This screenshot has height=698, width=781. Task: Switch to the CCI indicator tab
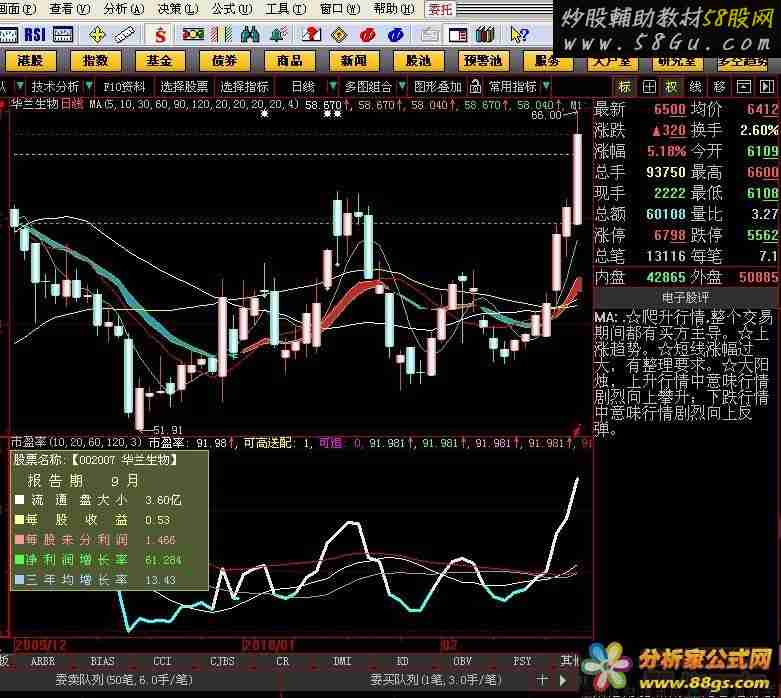tap(162, 661)
